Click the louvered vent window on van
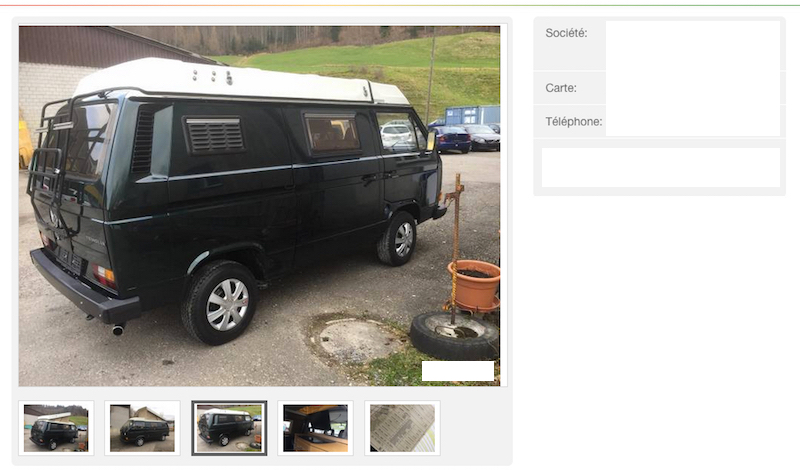 point(214,135)
